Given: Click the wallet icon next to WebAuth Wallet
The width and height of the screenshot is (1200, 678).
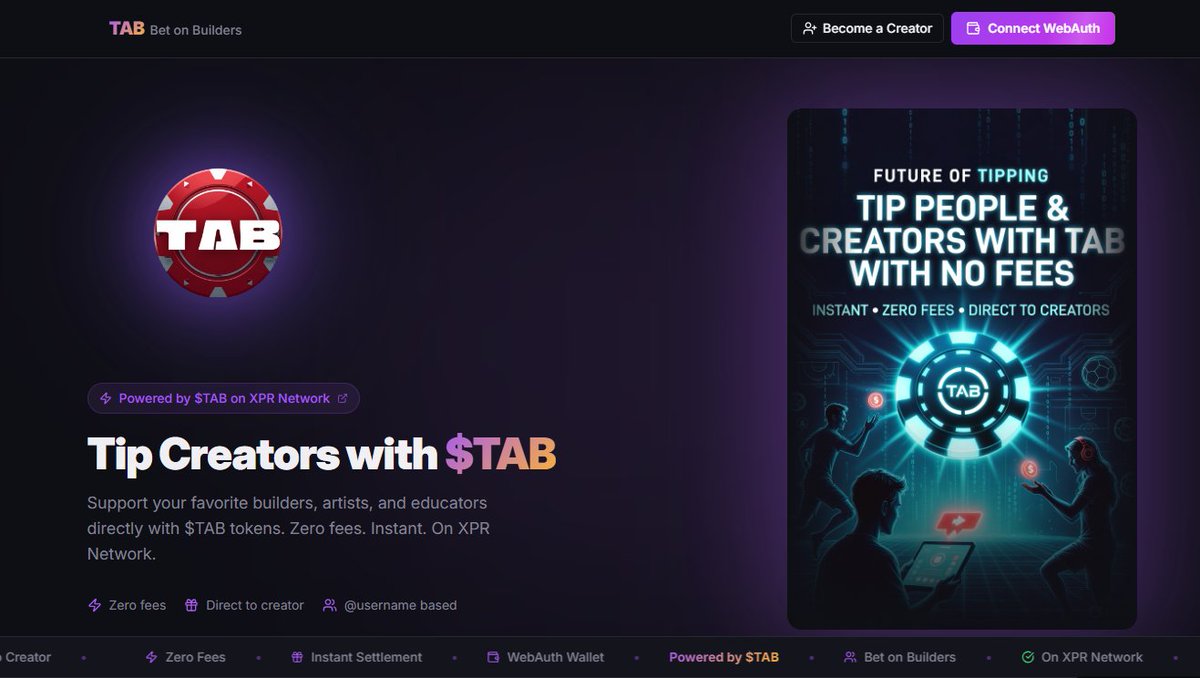Looking at the screenshot, I should pos(493,657).
